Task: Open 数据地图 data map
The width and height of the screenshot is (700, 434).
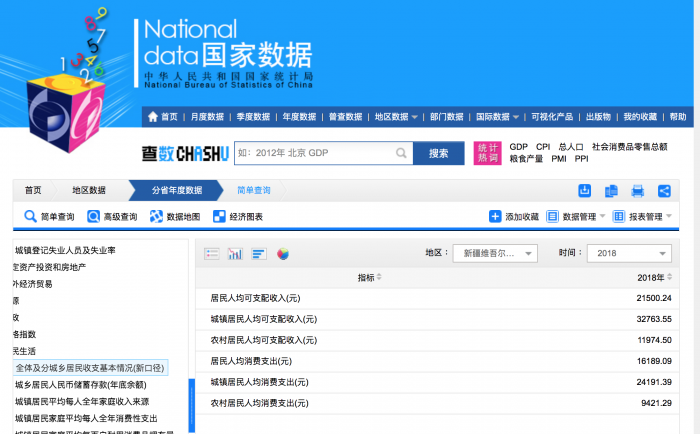Action: click(x=175, y=217)
